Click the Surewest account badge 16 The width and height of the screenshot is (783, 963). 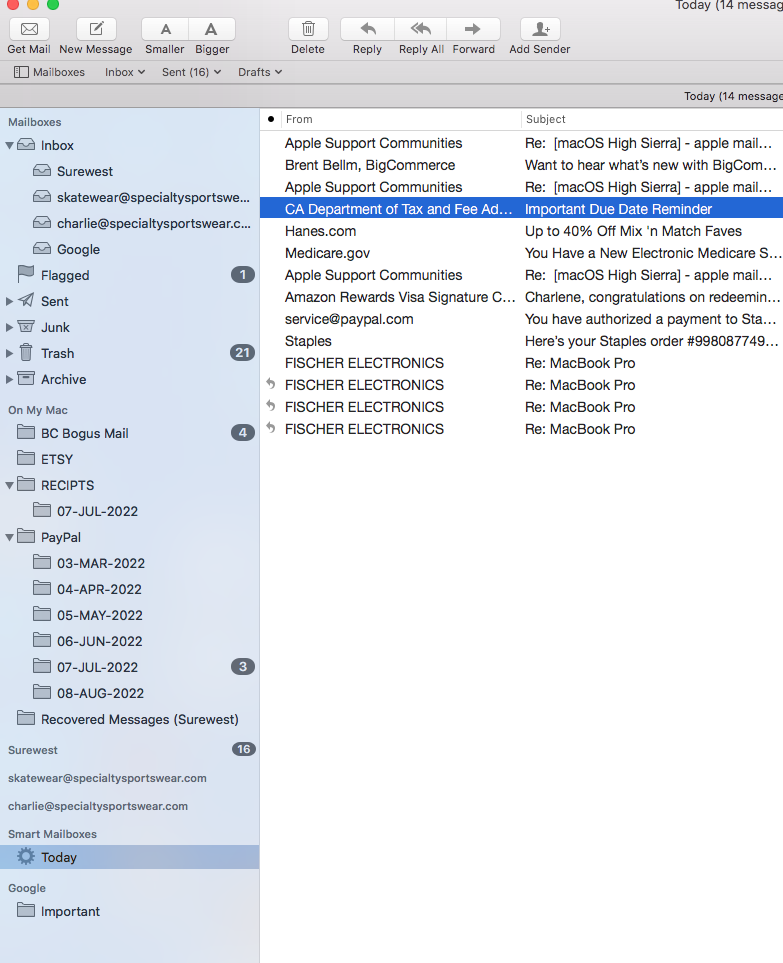pos(244,749)
